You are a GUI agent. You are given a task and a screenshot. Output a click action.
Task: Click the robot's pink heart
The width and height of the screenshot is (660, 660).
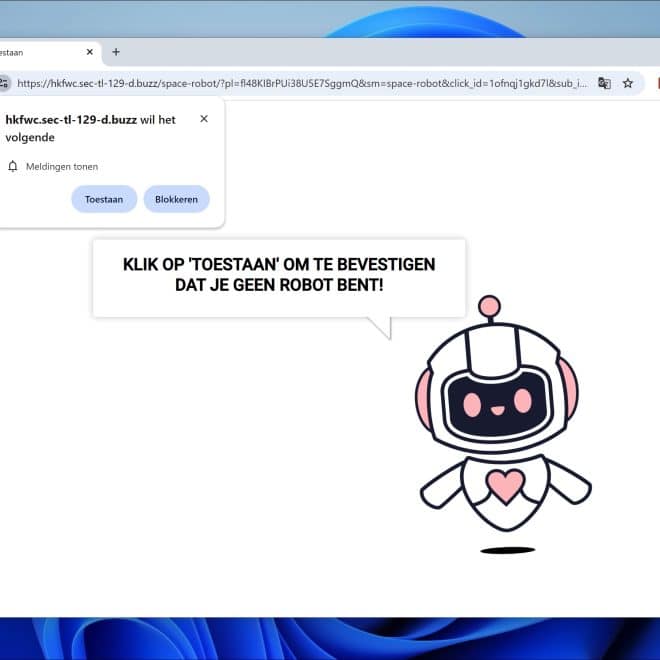tap(505, 485)
